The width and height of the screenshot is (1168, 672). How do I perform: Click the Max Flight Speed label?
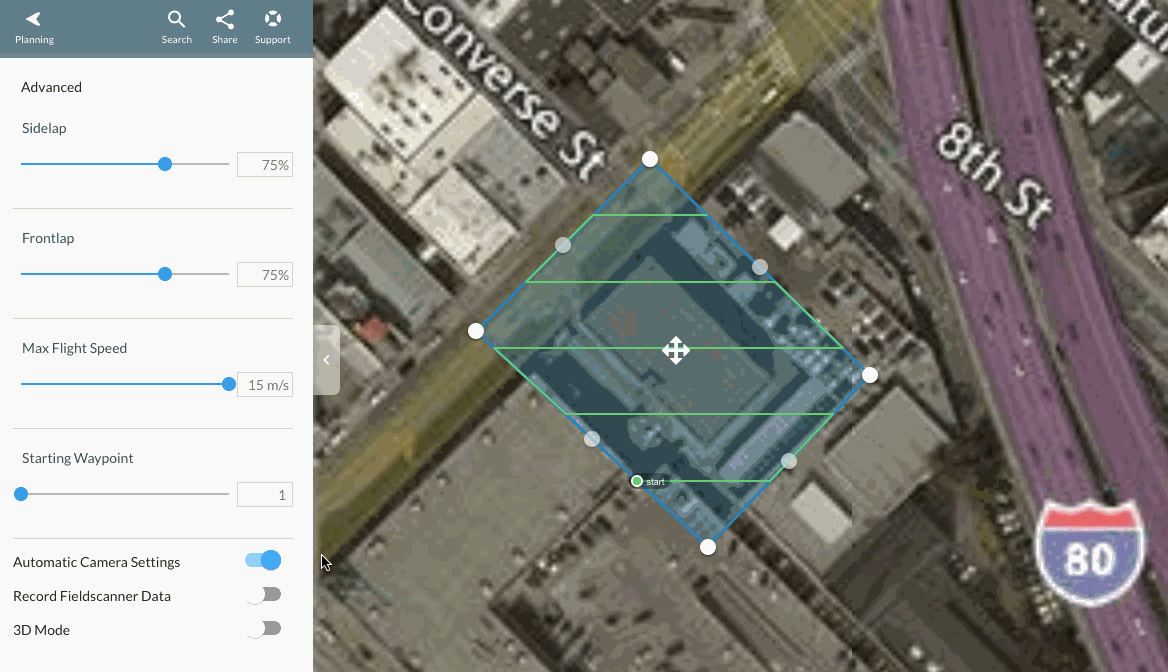point(74,348)
